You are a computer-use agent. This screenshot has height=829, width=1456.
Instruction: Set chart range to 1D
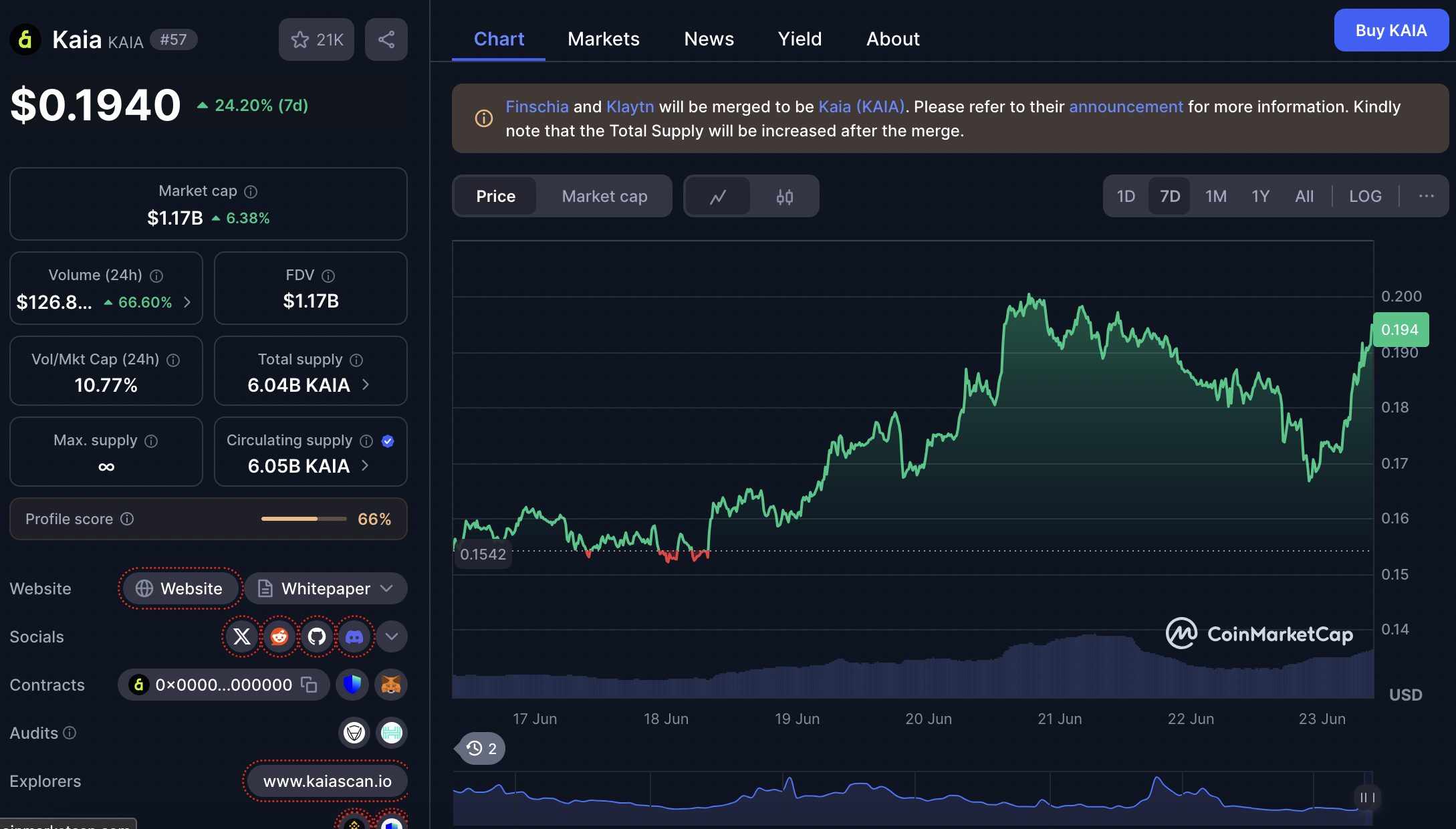pyautogui.click(x=1126, y=196)
